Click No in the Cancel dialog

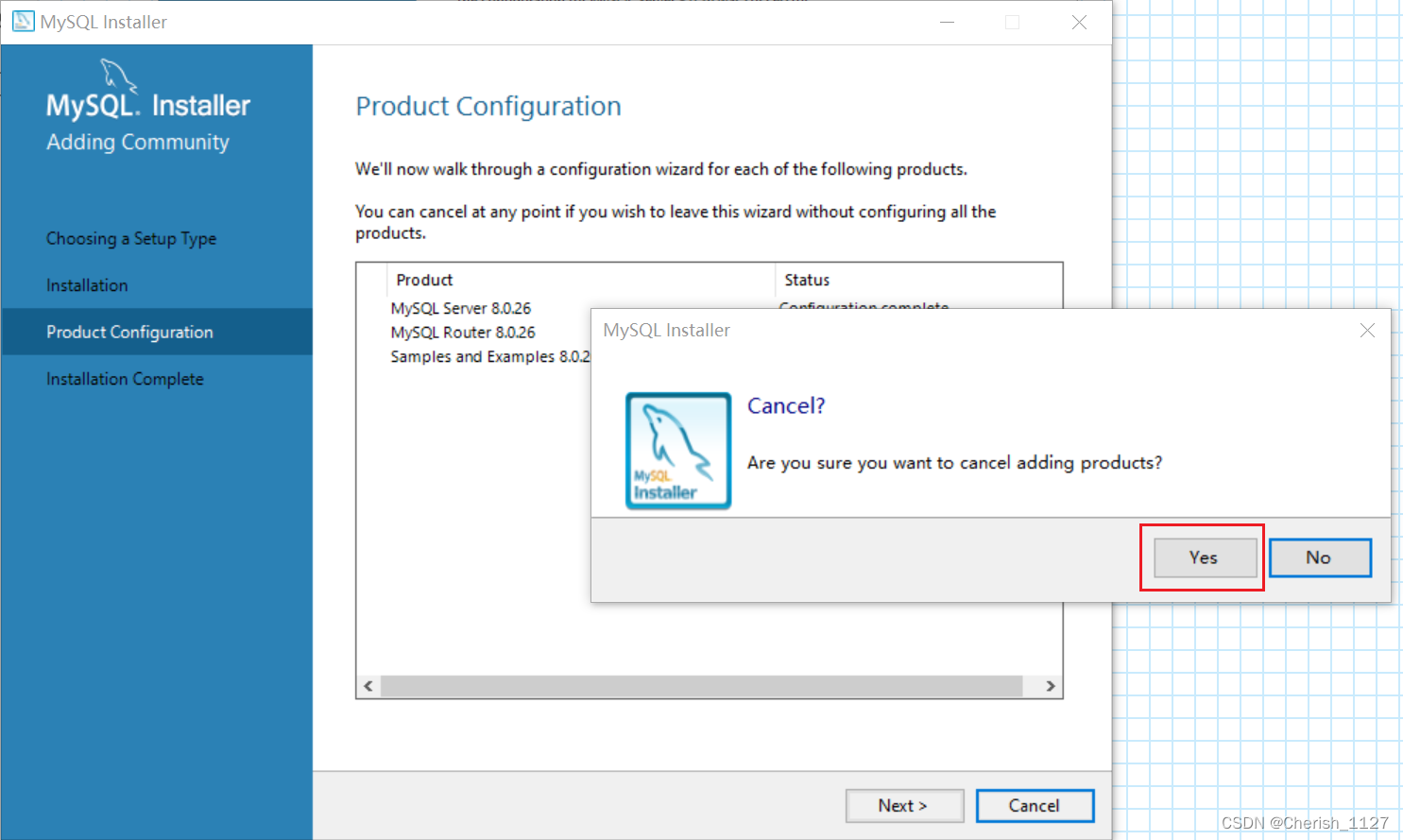tap(1320, 557)
